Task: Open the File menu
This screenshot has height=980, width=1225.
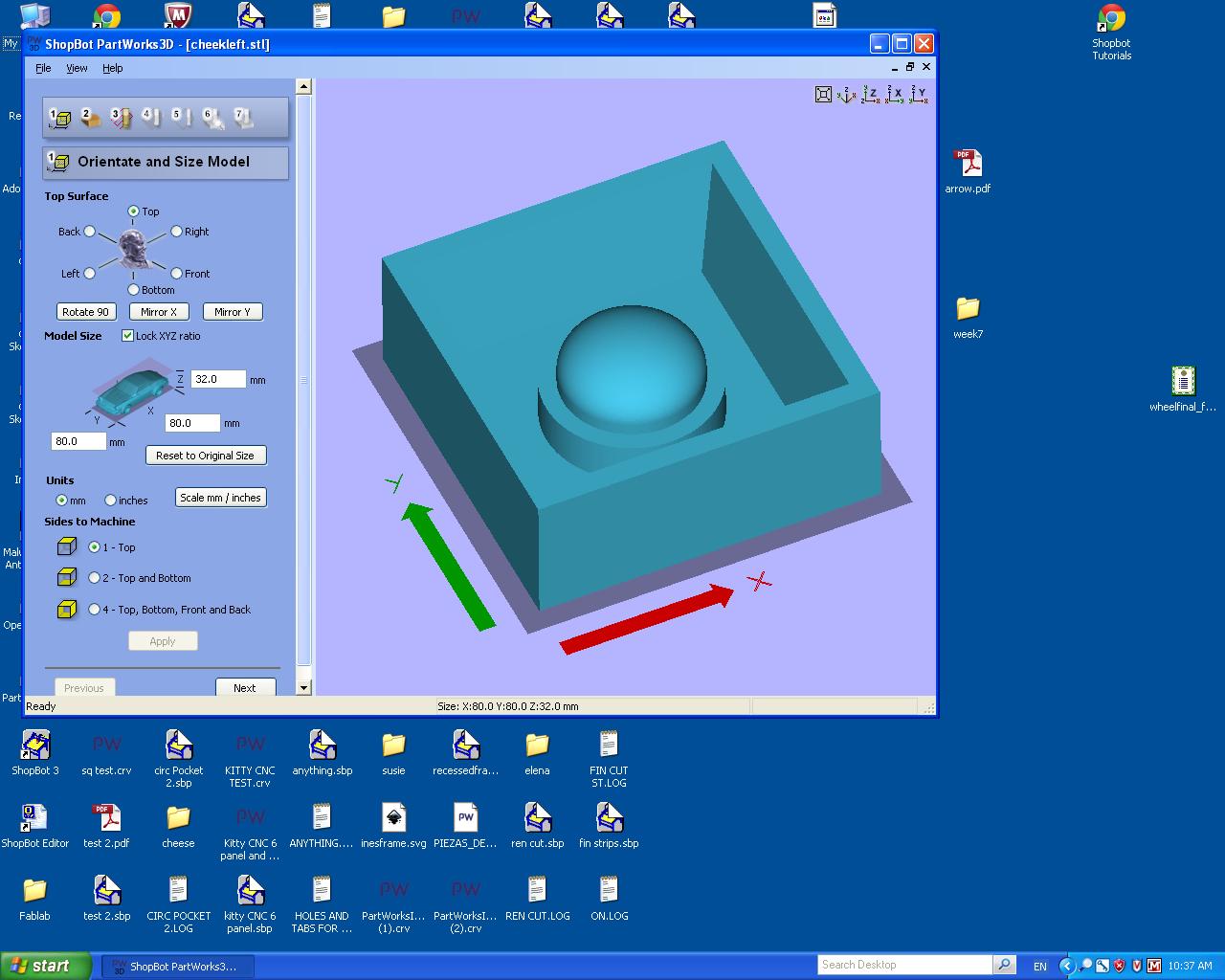Action: (x=43, y=68)
